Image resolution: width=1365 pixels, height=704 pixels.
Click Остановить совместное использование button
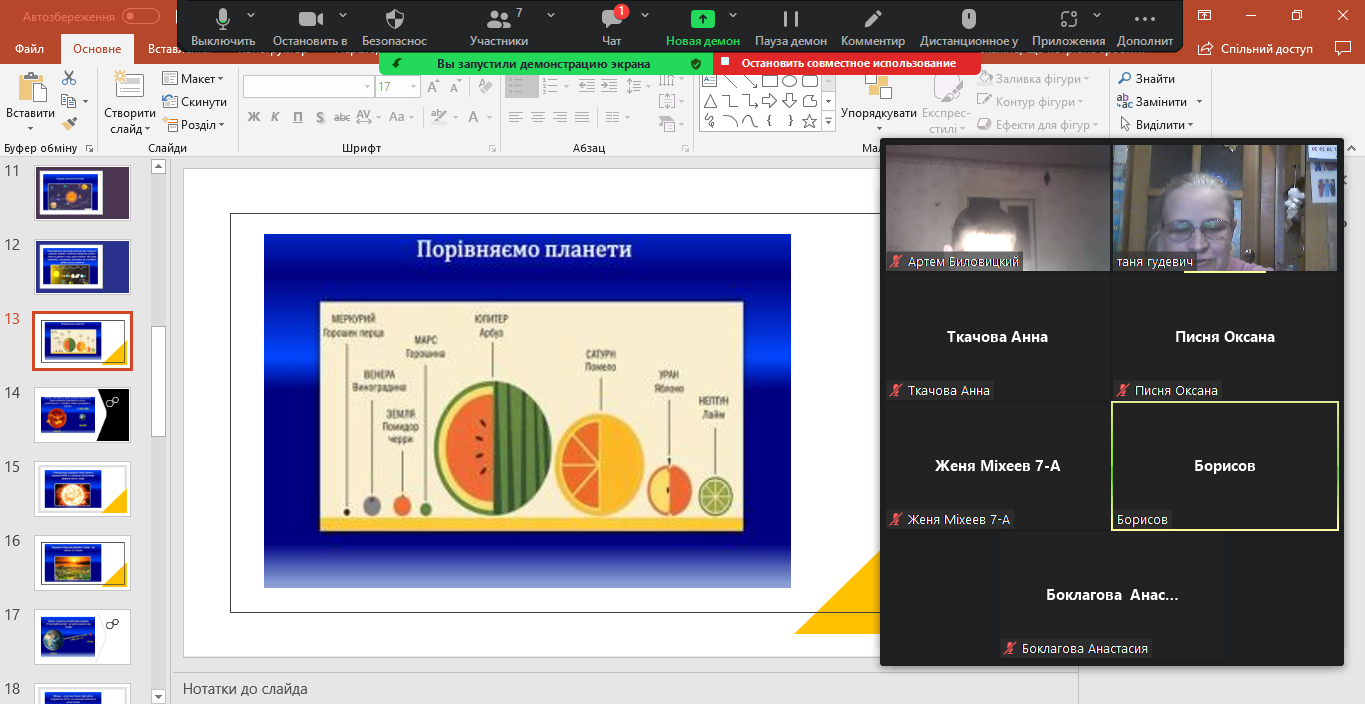coord(839,63)
